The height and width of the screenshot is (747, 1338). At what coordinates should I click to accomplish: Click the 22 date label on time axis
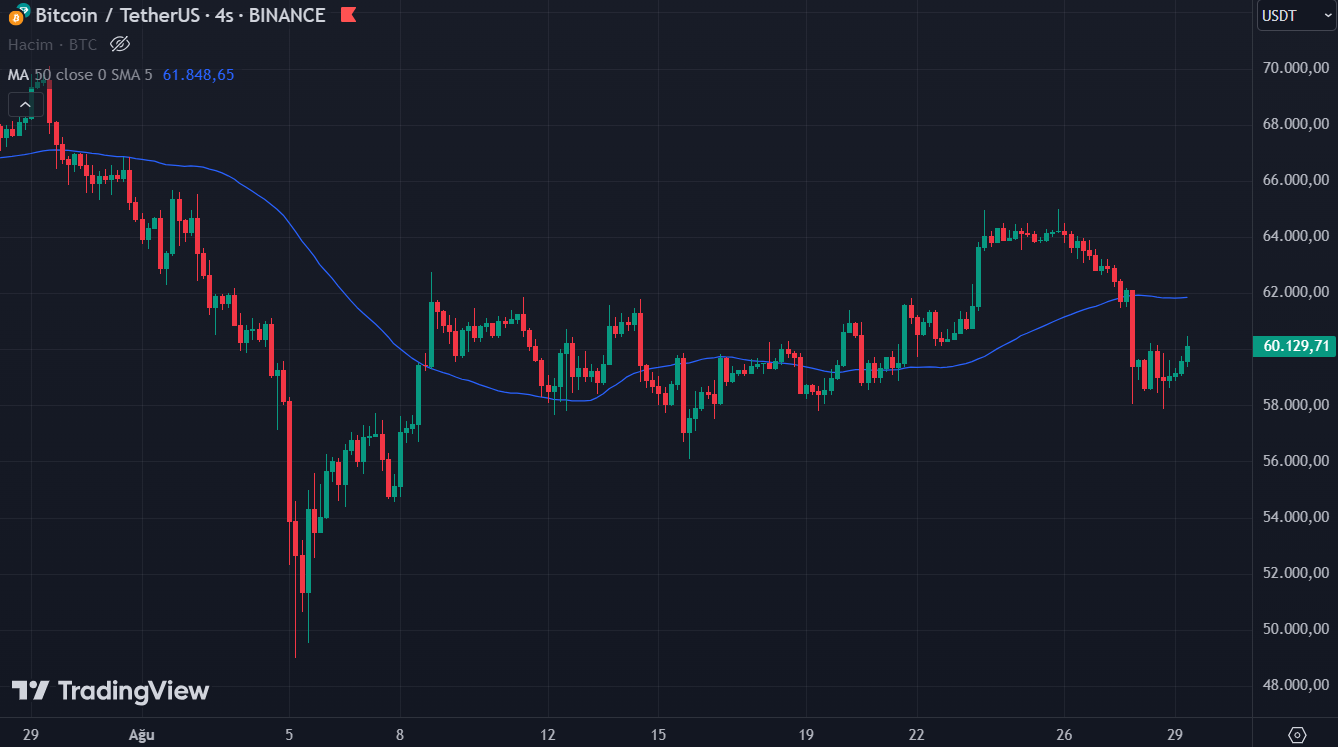point(916,735)
